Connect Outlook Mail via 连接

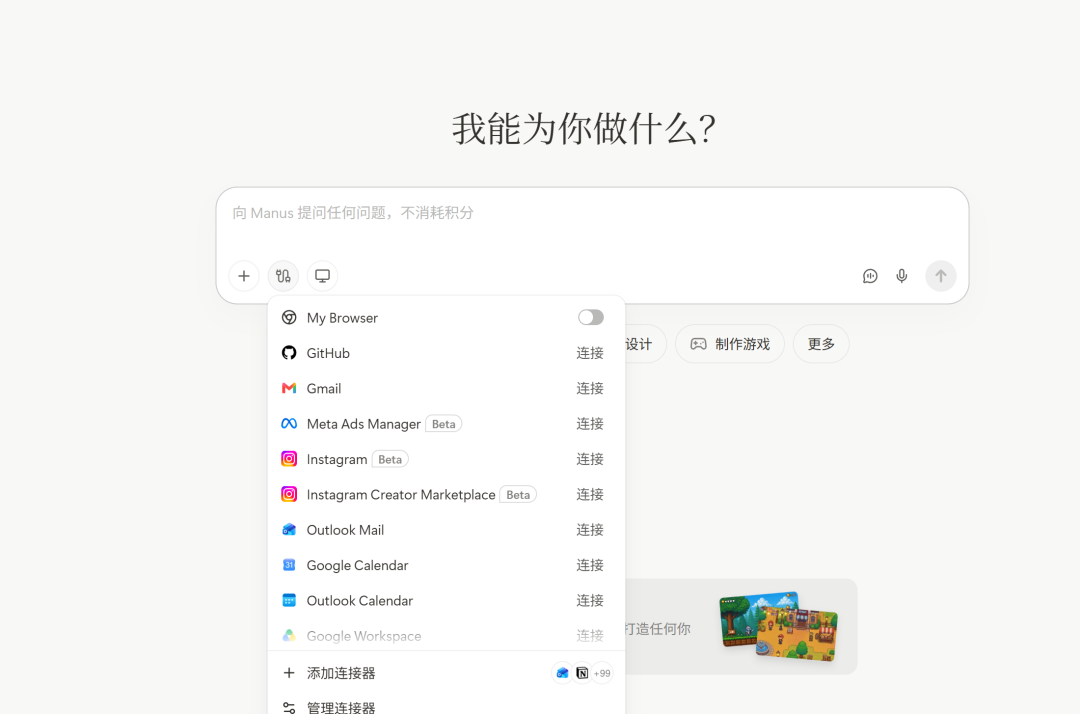pos(590,529)
